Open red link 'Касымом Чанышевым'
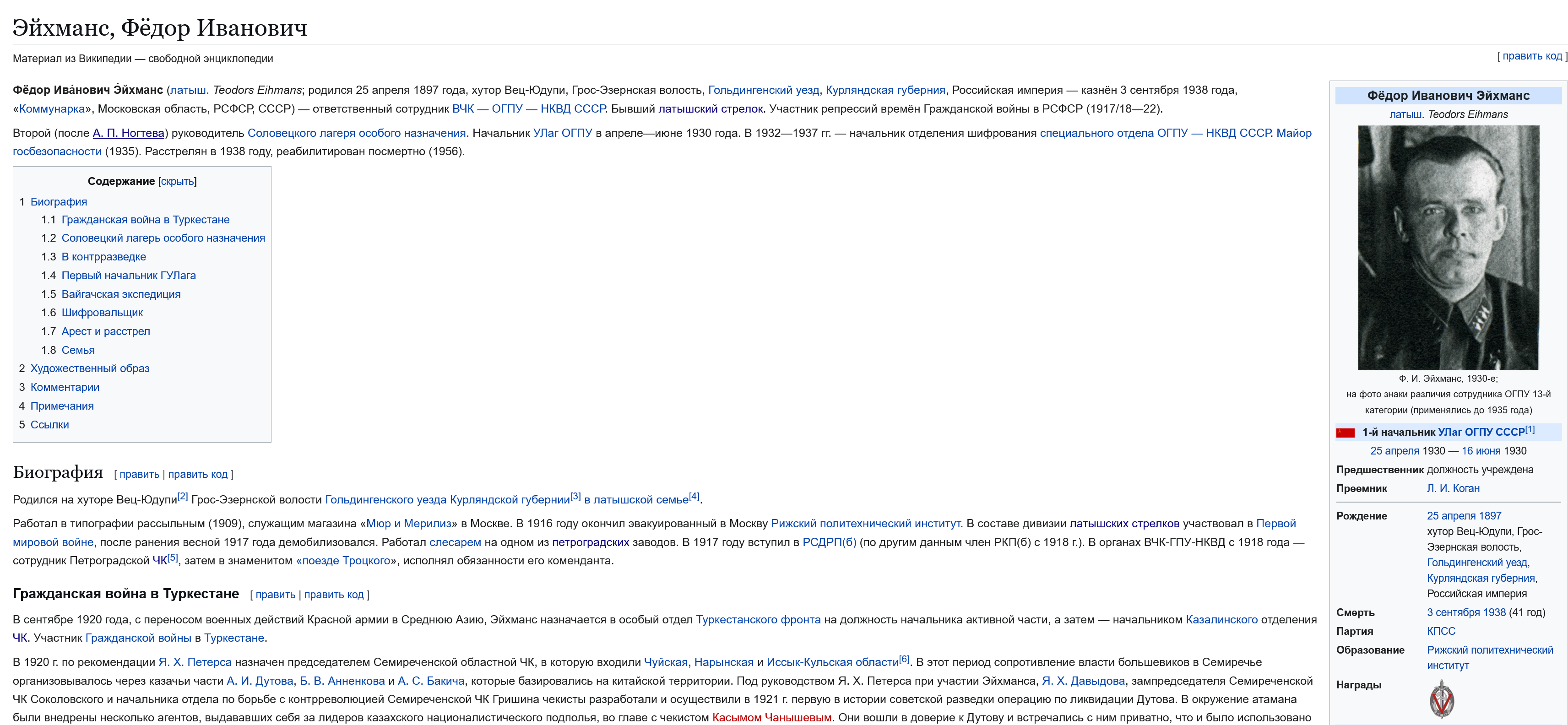The width and height of the screenshot is (1568, 725). click(x=771, y=718)
